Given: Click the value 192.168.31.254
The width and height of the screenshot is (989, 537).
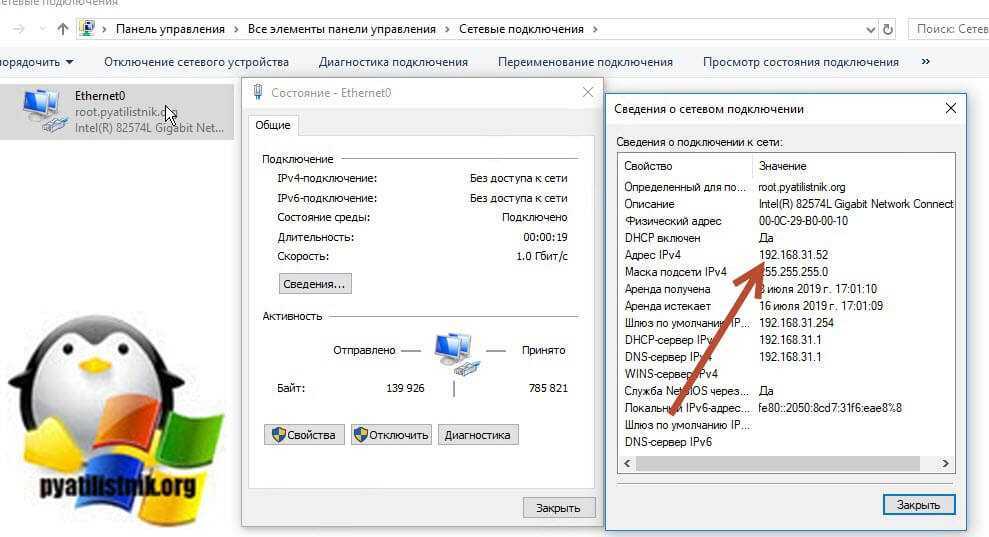Looking at the screenshot, I should (x=796, y=323).
